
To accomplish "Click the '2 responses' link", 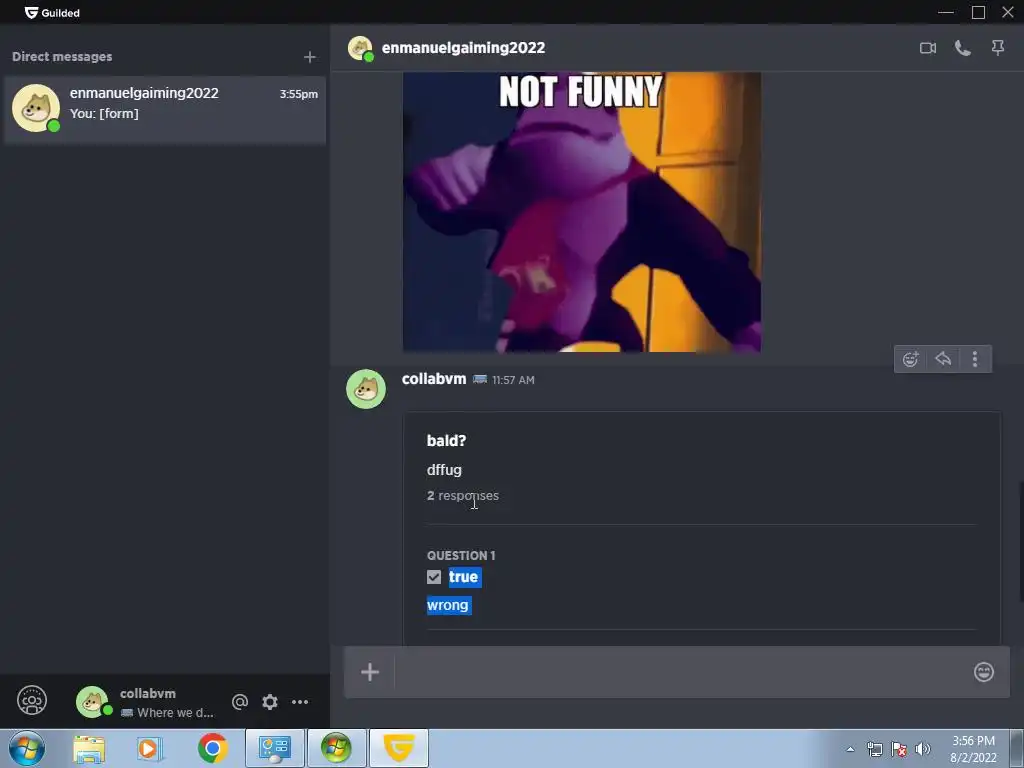I will 463,496.
